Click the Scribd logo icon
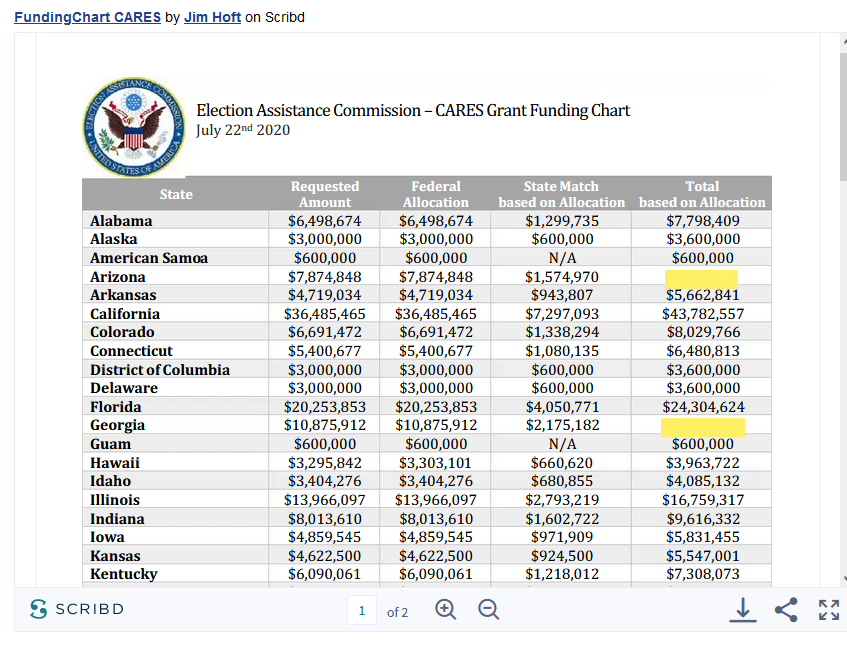Viewport: 847px width, 658px height. point(38,609)
